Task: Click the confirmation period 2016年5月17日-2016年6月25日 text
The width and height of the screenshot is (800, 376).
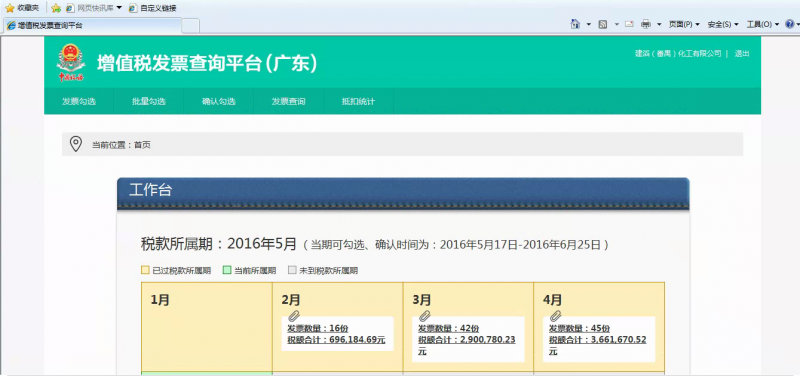Action: (x=520, y=245)
